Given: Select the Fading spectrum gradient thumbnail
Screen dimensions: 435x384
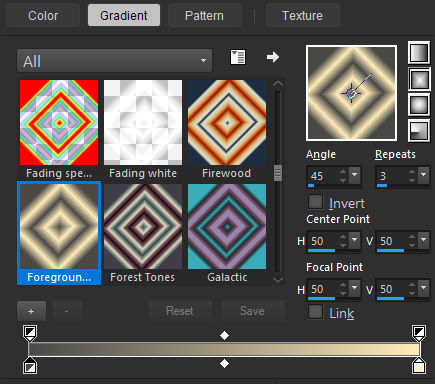Looking at the screenshot, I should click(59, 122).
